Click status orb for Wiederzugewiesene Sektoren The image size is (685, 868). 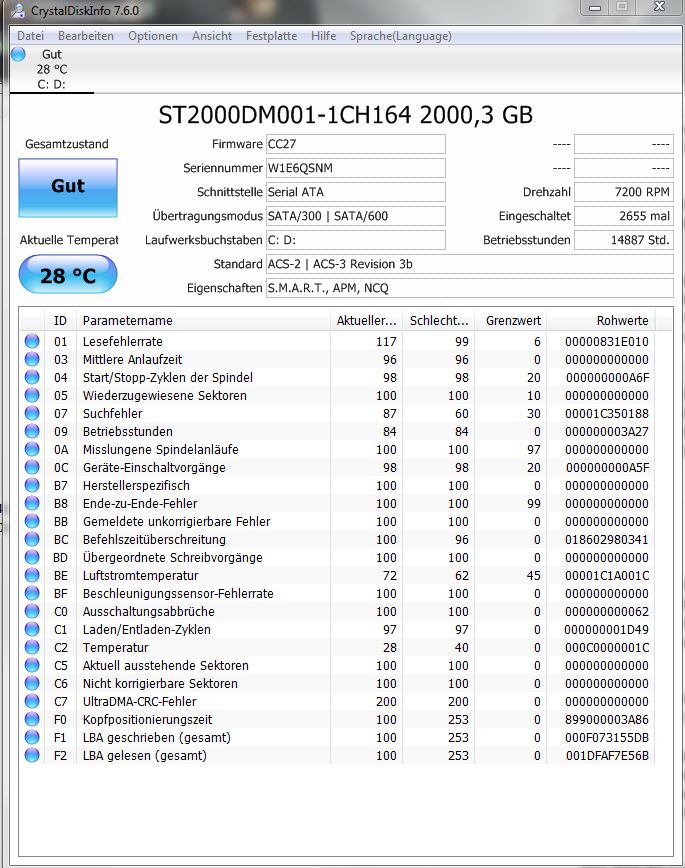tap(32, 395)
